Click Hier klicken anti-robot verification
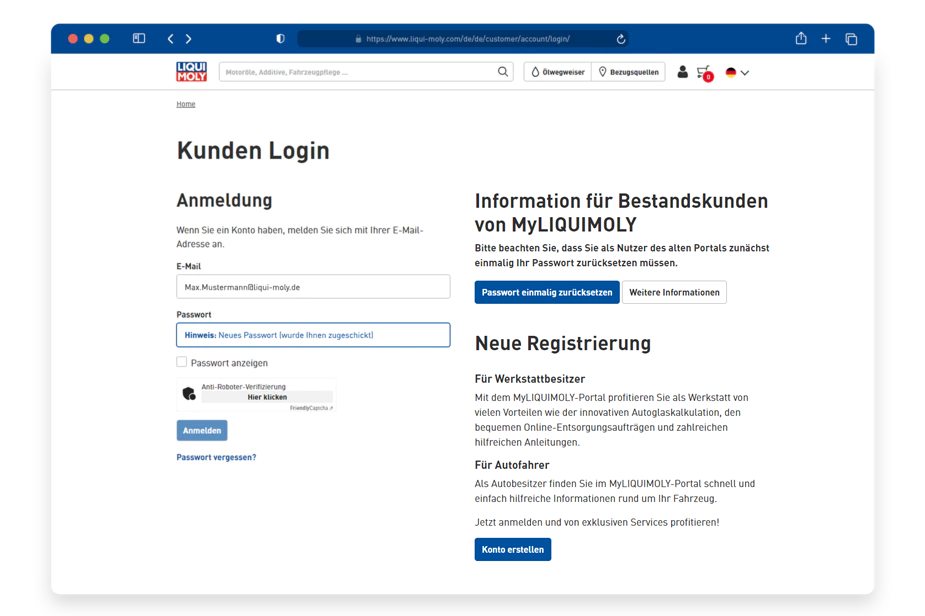Viewport: 925px width, 616px height. (x=267, y=397)
